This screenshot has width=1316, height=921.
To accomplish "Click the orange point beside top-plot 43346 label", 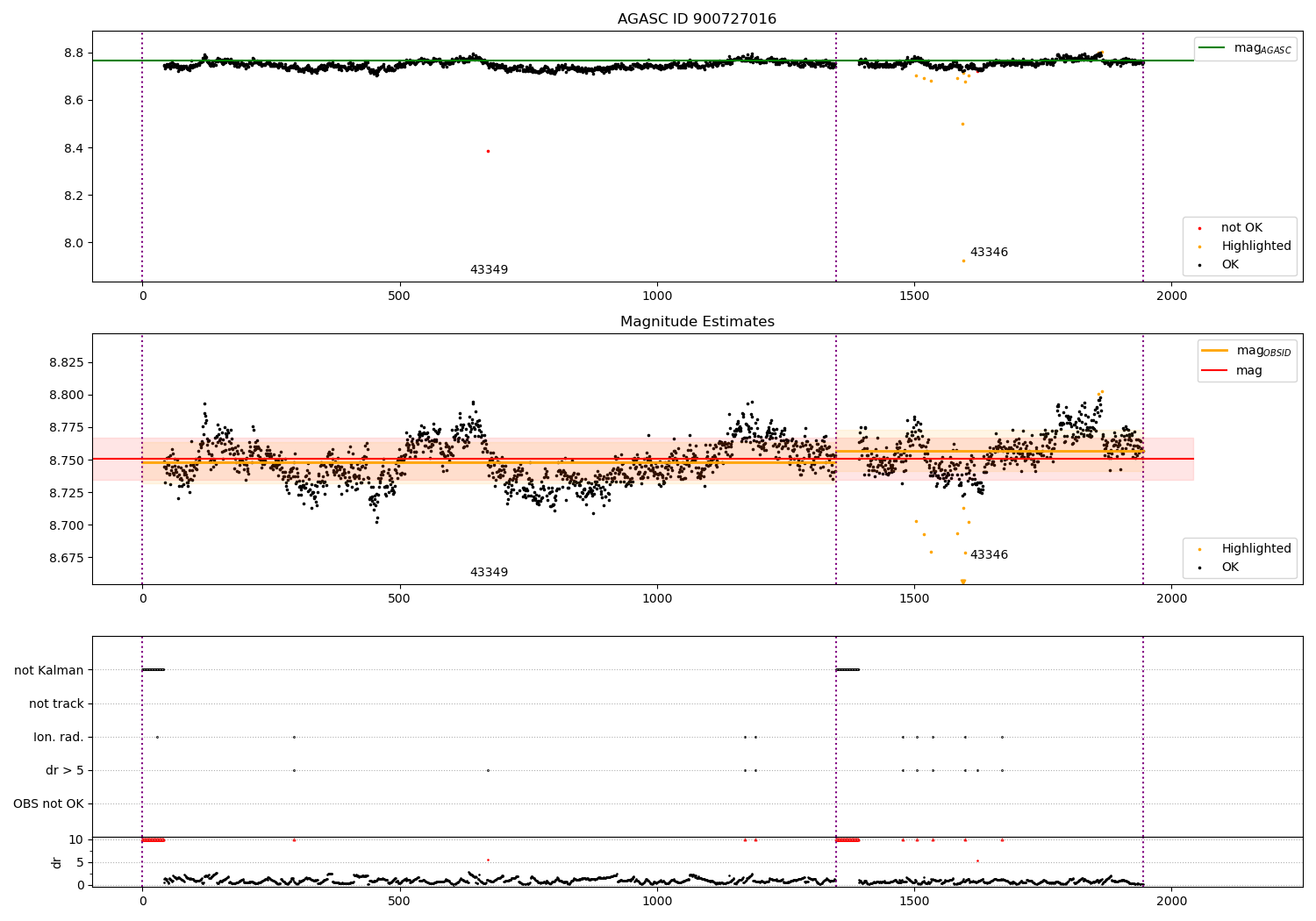I will [963, 261].
